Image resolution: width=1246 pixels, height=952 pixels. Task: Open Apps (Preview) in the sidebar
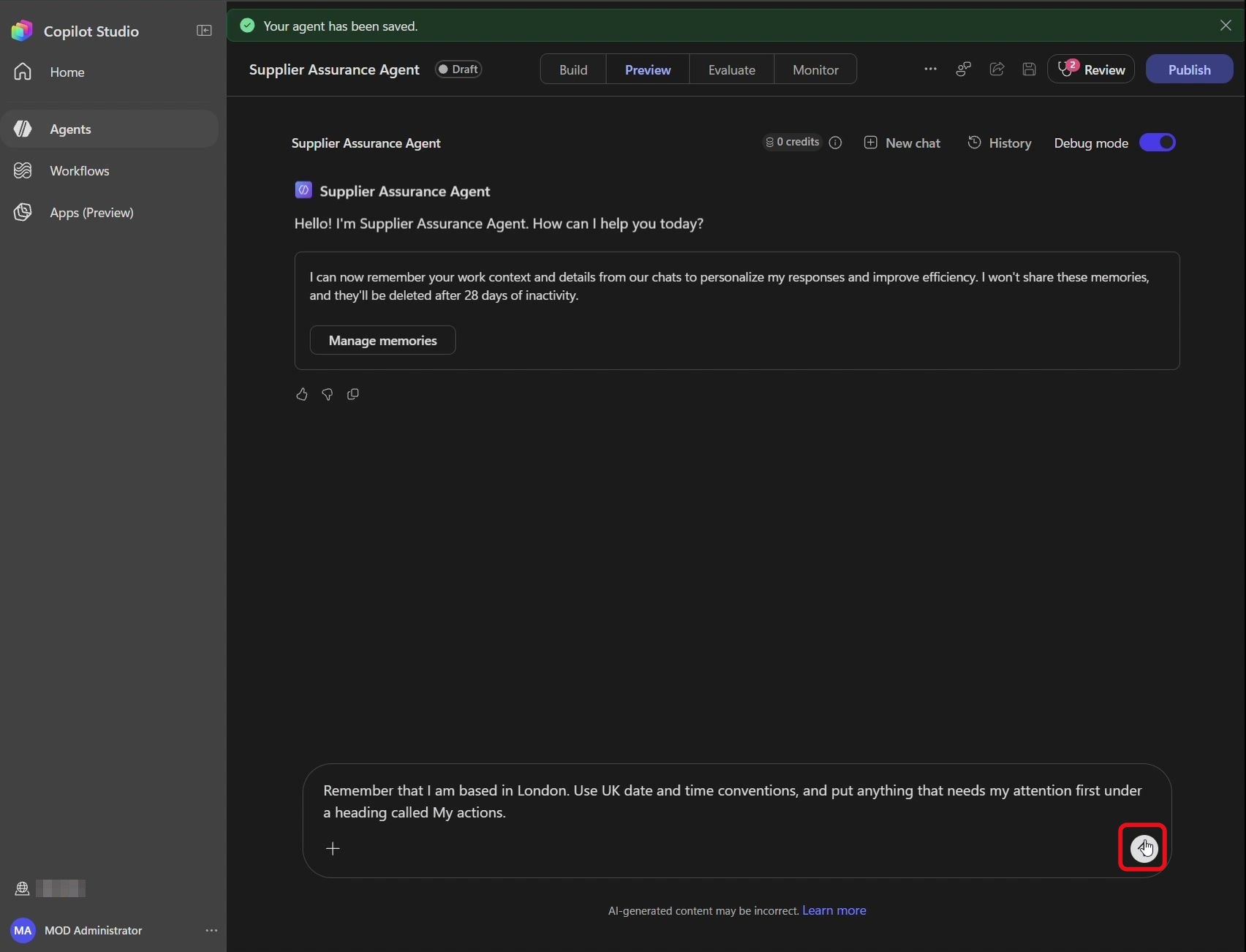point(110,212)
